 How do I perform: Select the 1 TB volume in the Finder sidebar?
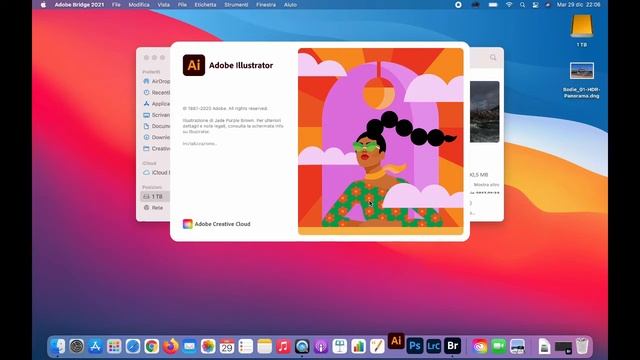(156, 197)
